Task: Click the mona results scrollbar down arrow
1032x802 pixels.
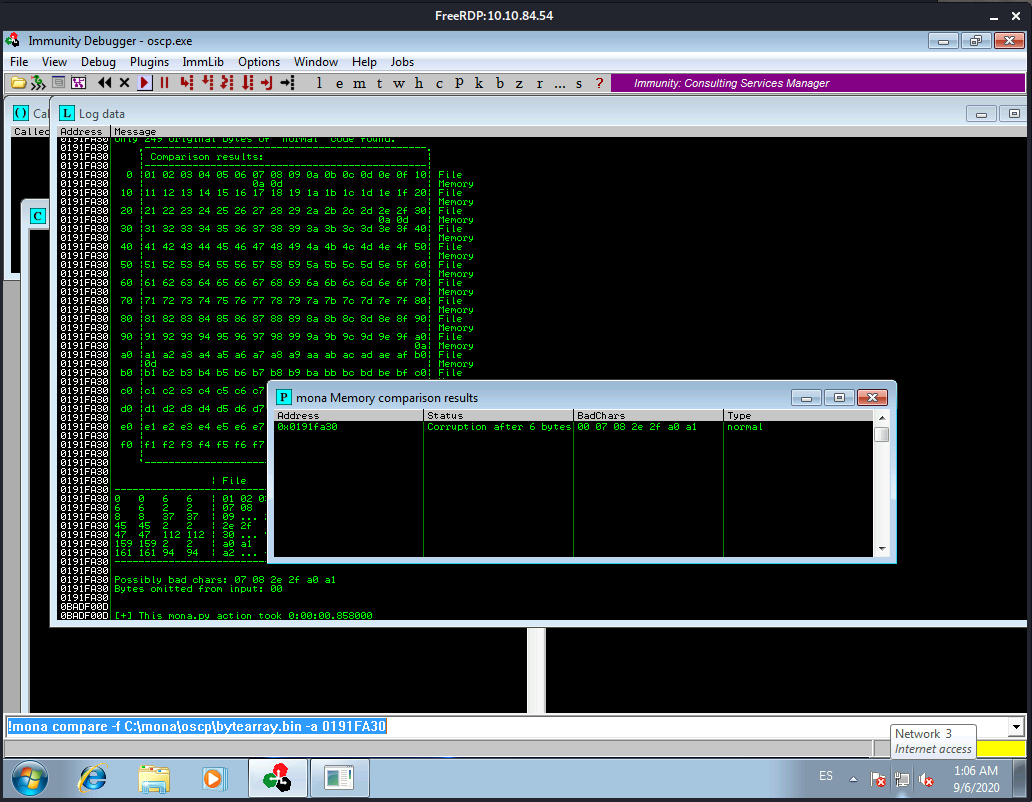Action: click(882, 549)
